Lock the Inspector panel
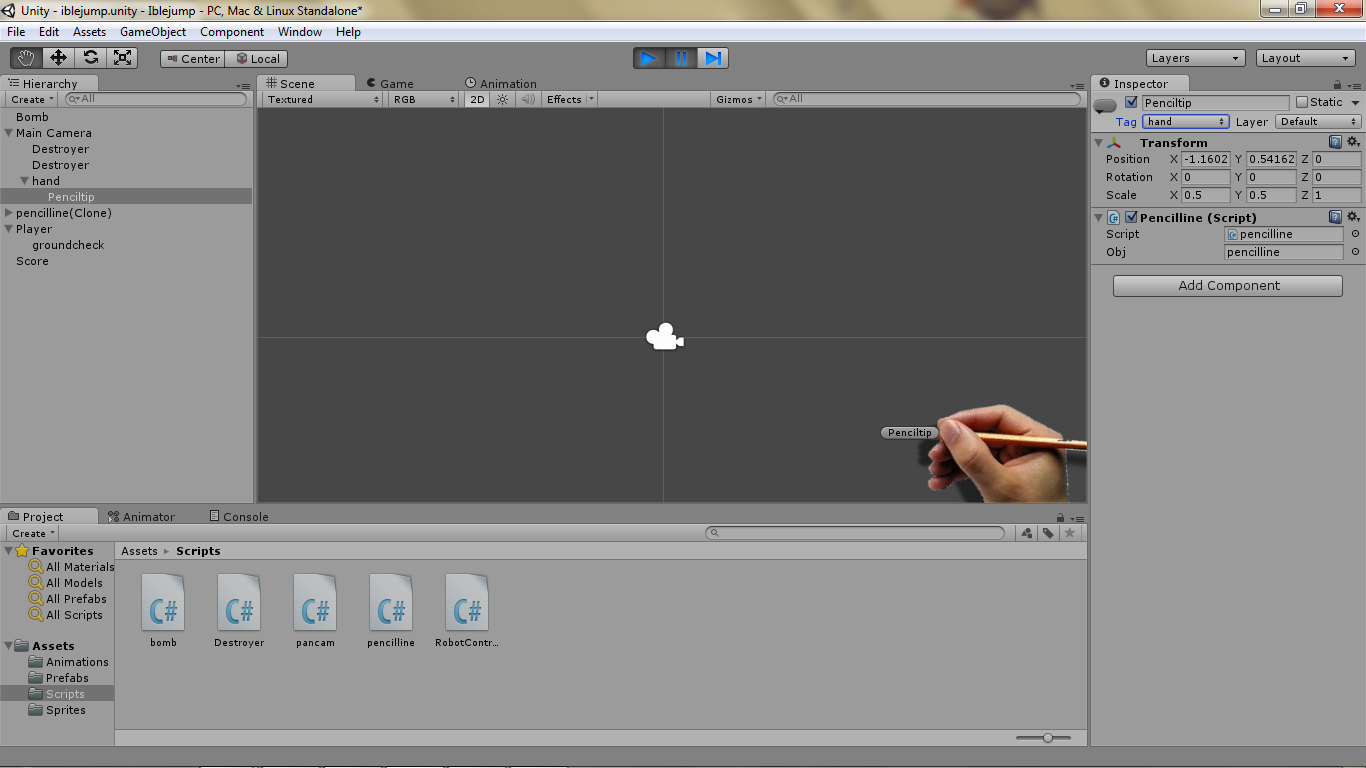This screenshot has width=1366, height=768. pyautogui.click(x=1338, y=85)
